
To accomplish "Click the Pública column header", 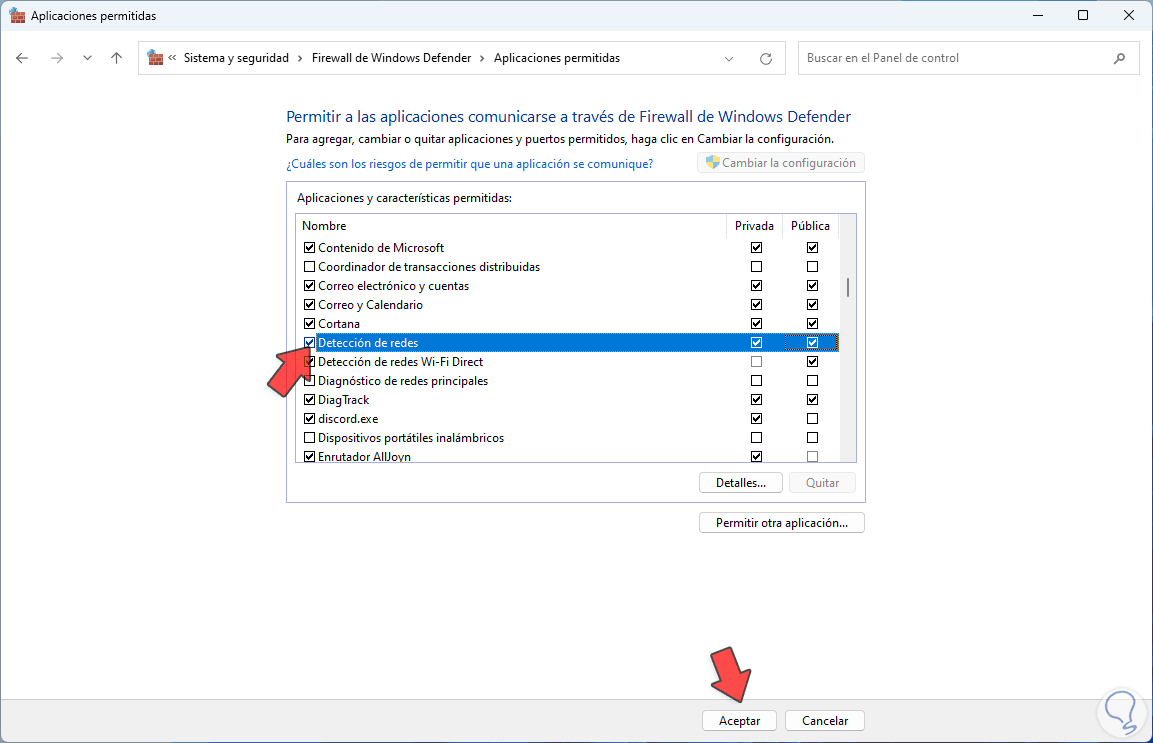I will (810, 226).
